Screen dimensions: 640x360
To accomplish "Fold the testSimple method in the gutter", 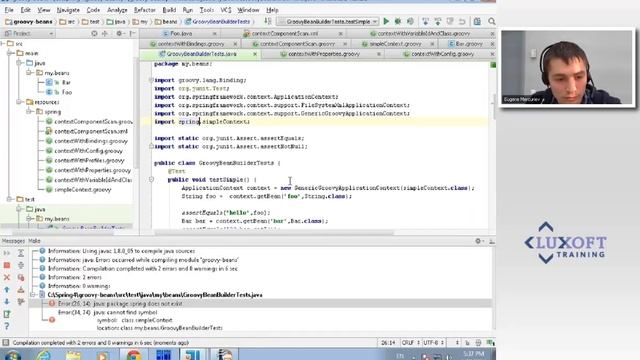I will (151, 179).
